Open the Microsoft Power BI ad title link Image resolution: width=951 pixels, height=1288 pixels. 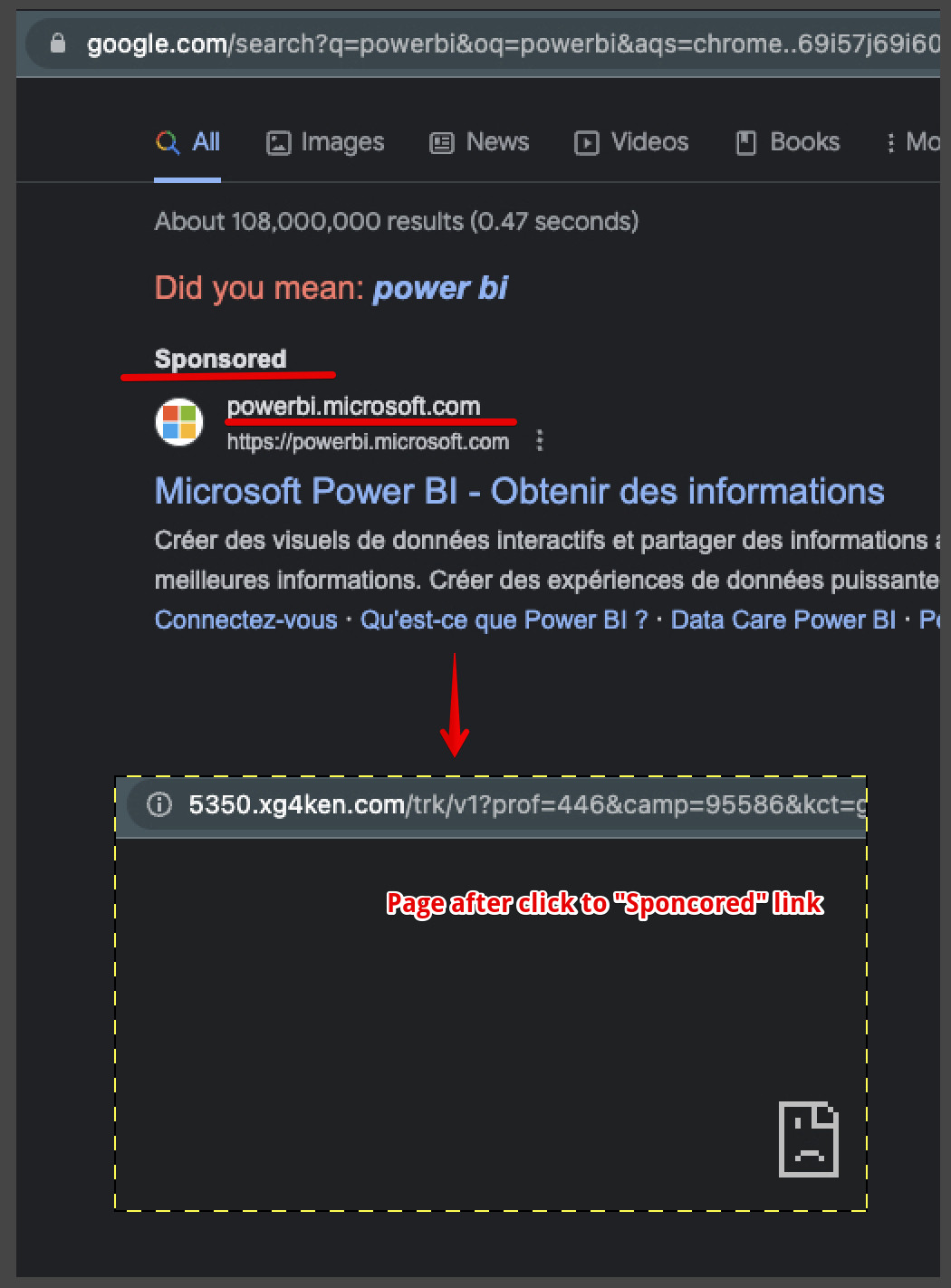[519, 491]
